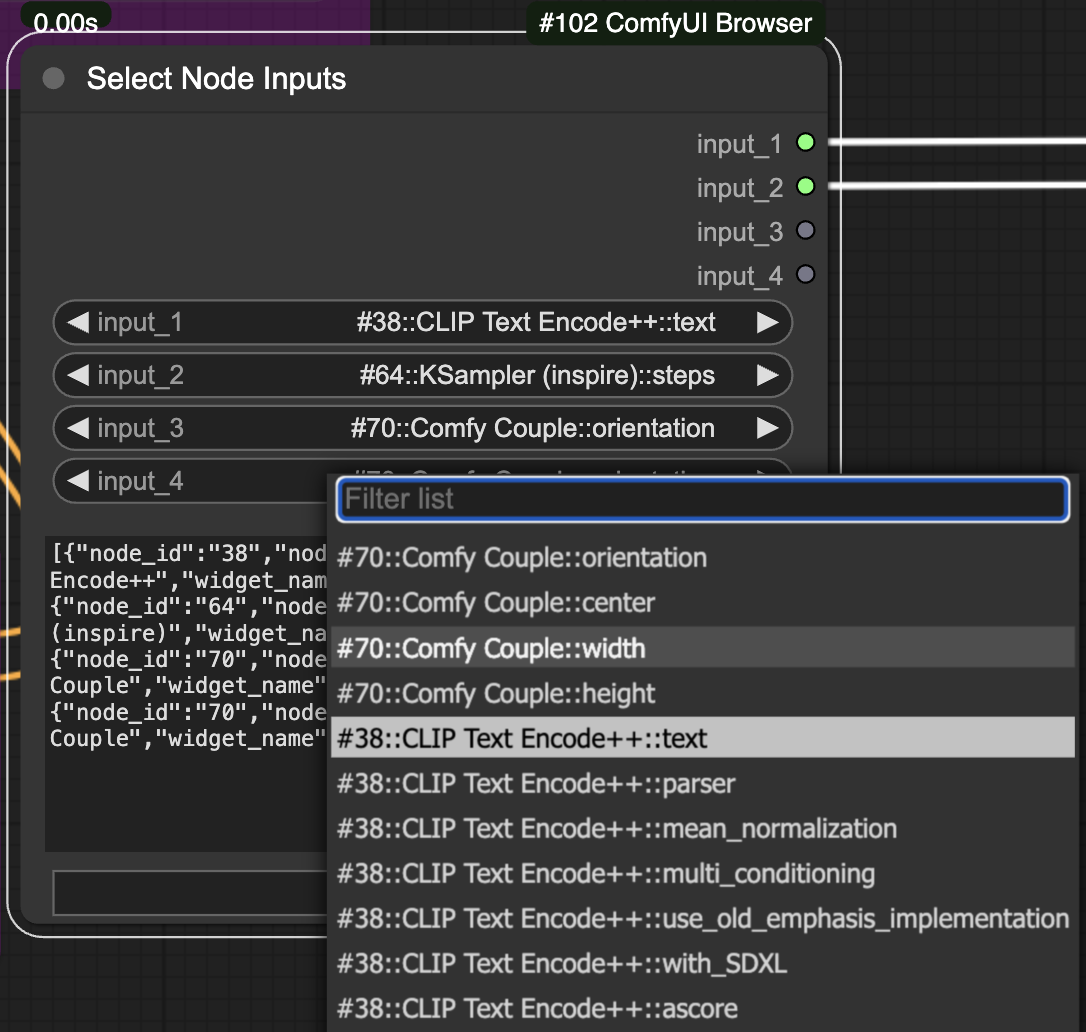Click the input_4 output connector dot
Screen dimensions: 1086x1032
coord(805,275)
